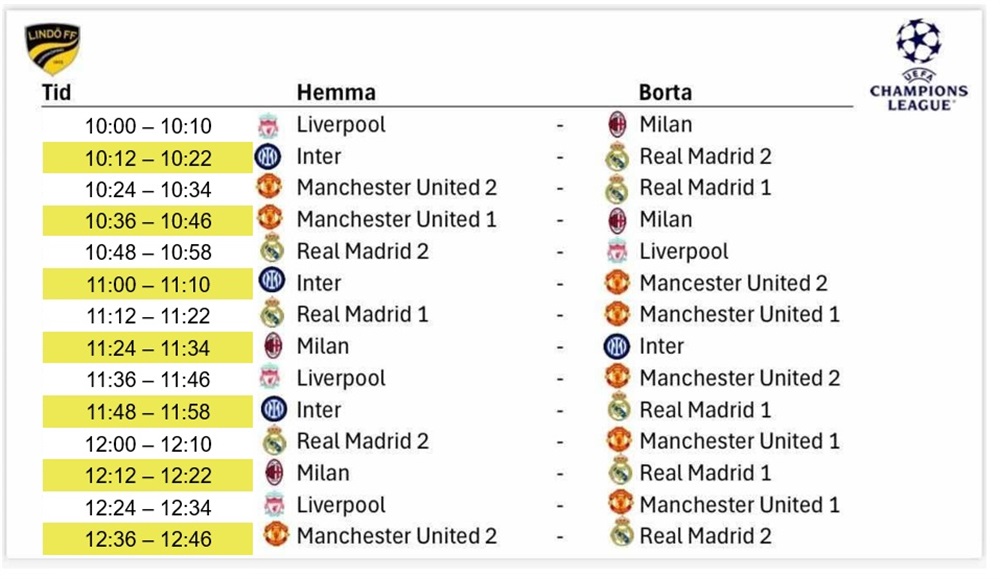Click the highlighted 12:36 – 12:46 time slot

click(x=148, y=539)
